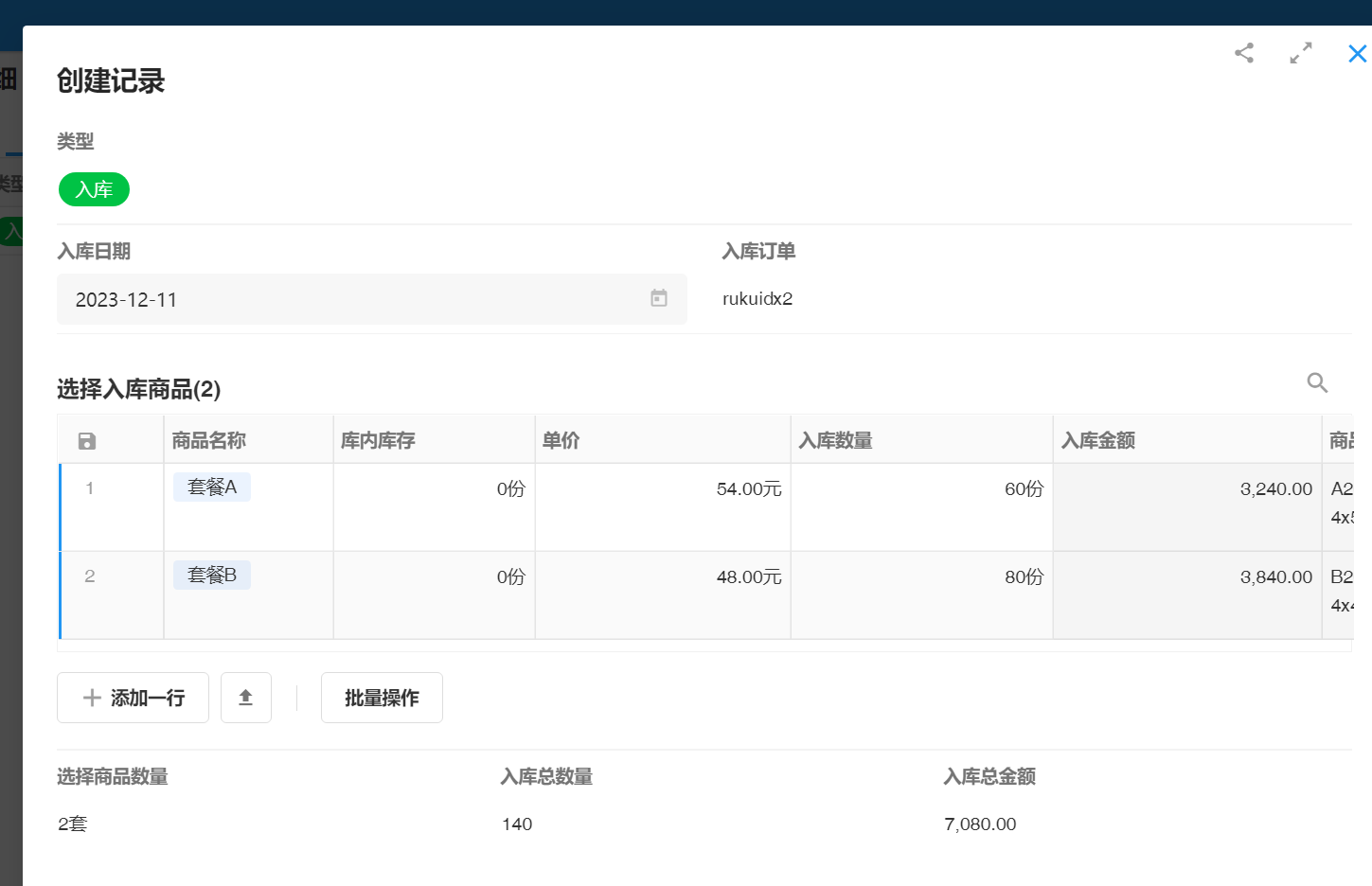The width and height of the screenshot is (1372, 886).
Task: Expand the dialog to full screen
Action: tap(1301, 53)
